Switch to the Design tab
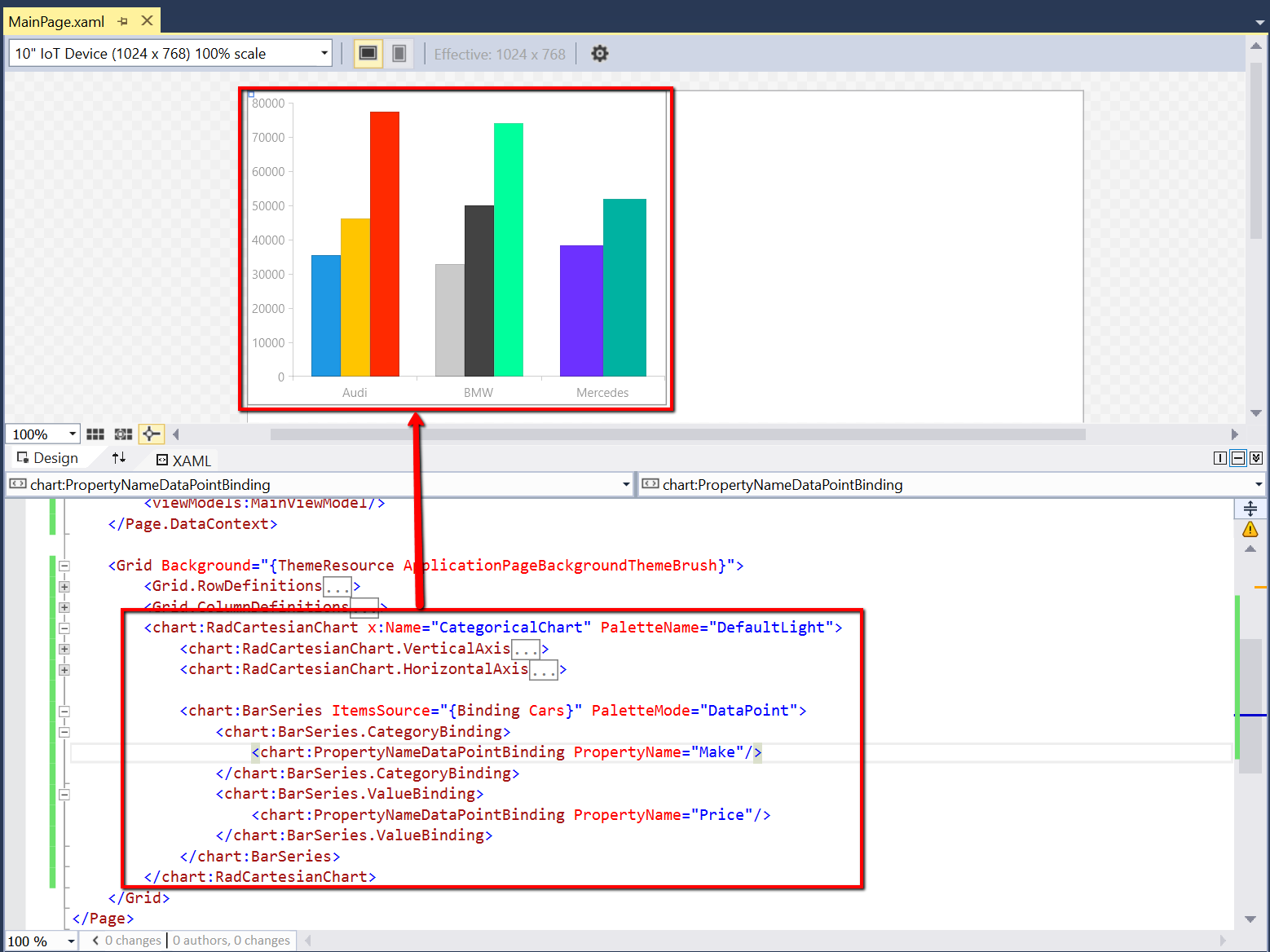1270x952 pixels. coord(47,458)
